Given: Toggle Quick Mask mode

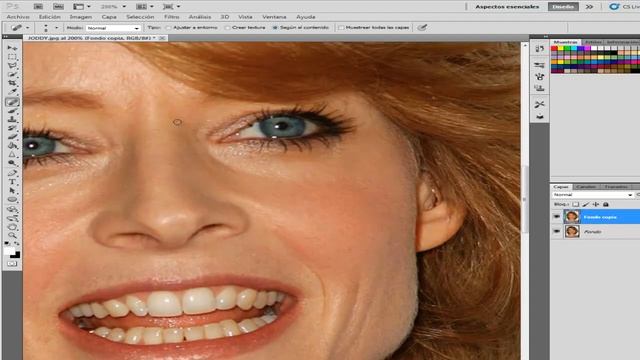Looking at the screenshot, I should pos(12,264).
